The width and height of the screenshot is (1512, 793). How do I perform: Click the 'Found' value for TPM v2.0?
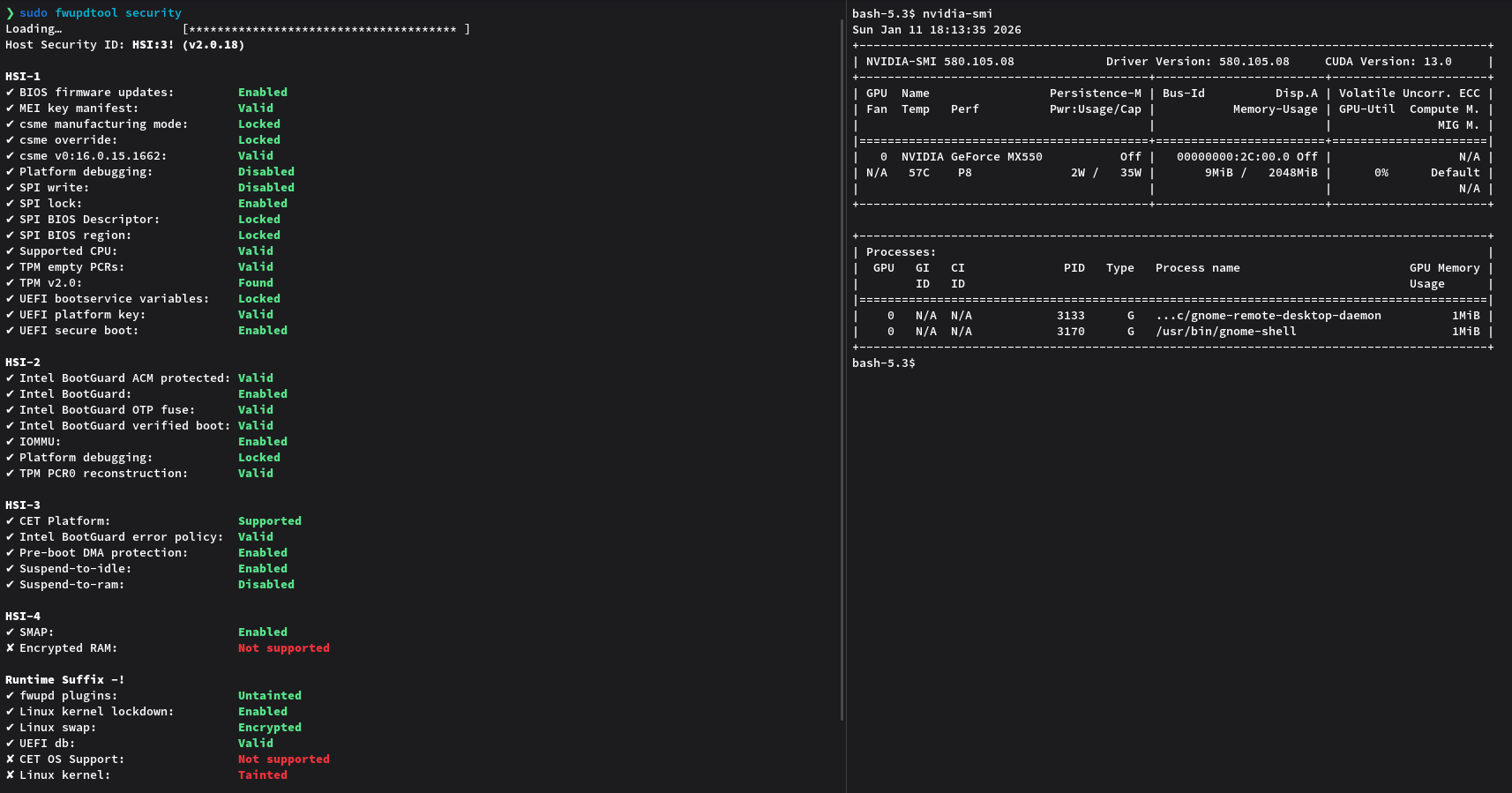256,283
